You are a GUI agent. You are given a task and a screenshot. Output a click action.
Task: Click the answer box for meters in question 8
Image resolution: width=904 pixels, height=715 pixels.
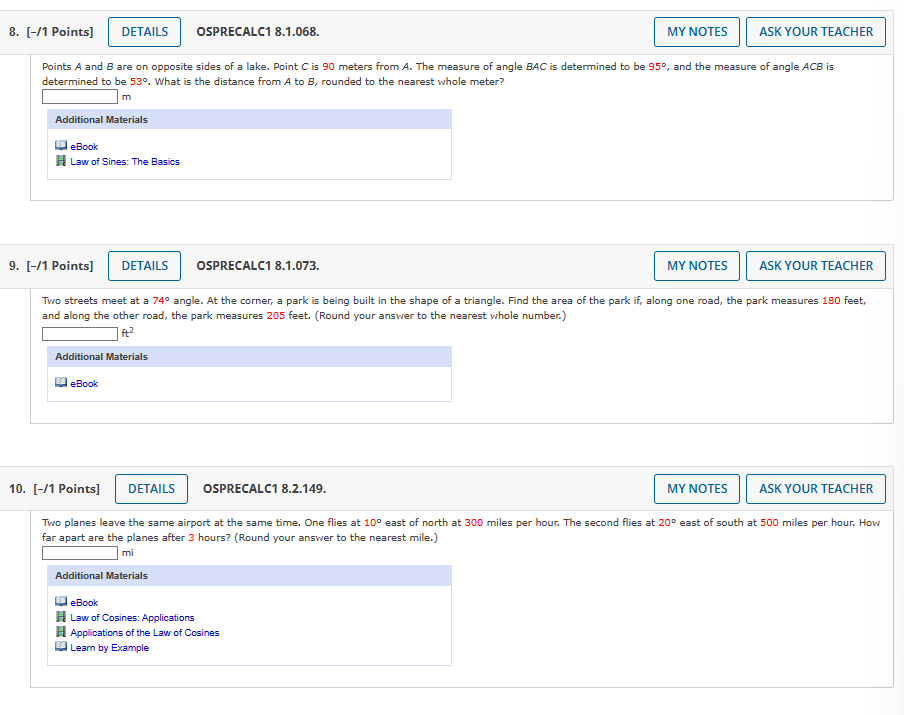(80, 97)
